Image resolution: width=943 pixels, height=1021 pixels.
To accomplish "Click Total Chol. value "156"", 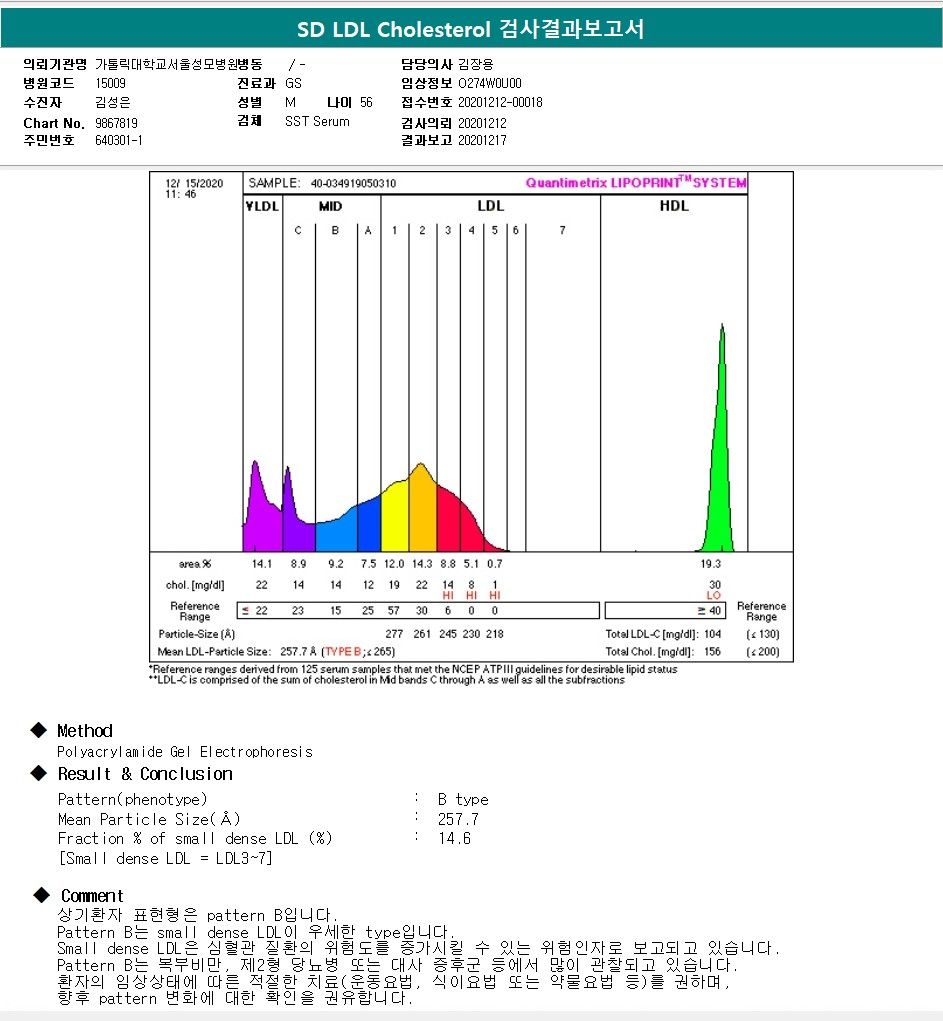I will [x=712, y=651].
